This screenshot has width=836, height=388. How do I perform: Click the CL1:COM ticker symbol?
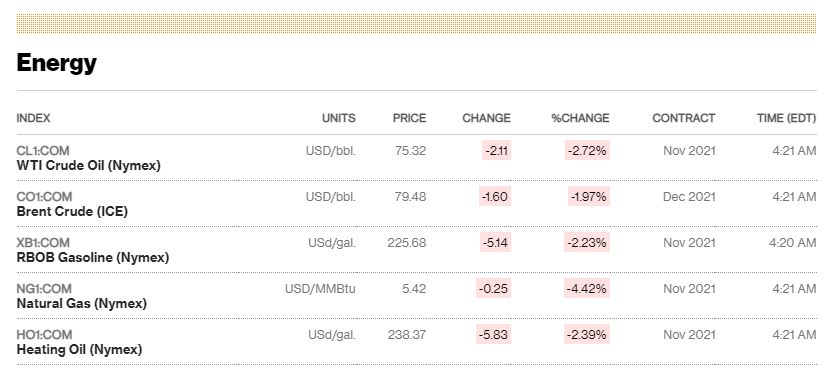[43, 151]
